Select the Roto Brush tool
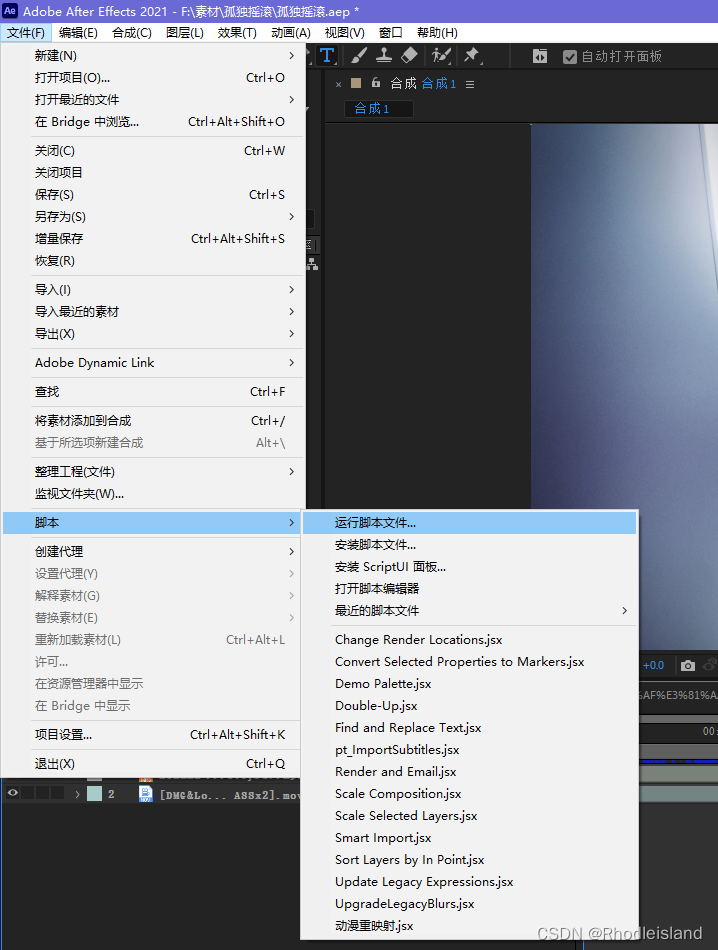 click(x=441, y=56)
